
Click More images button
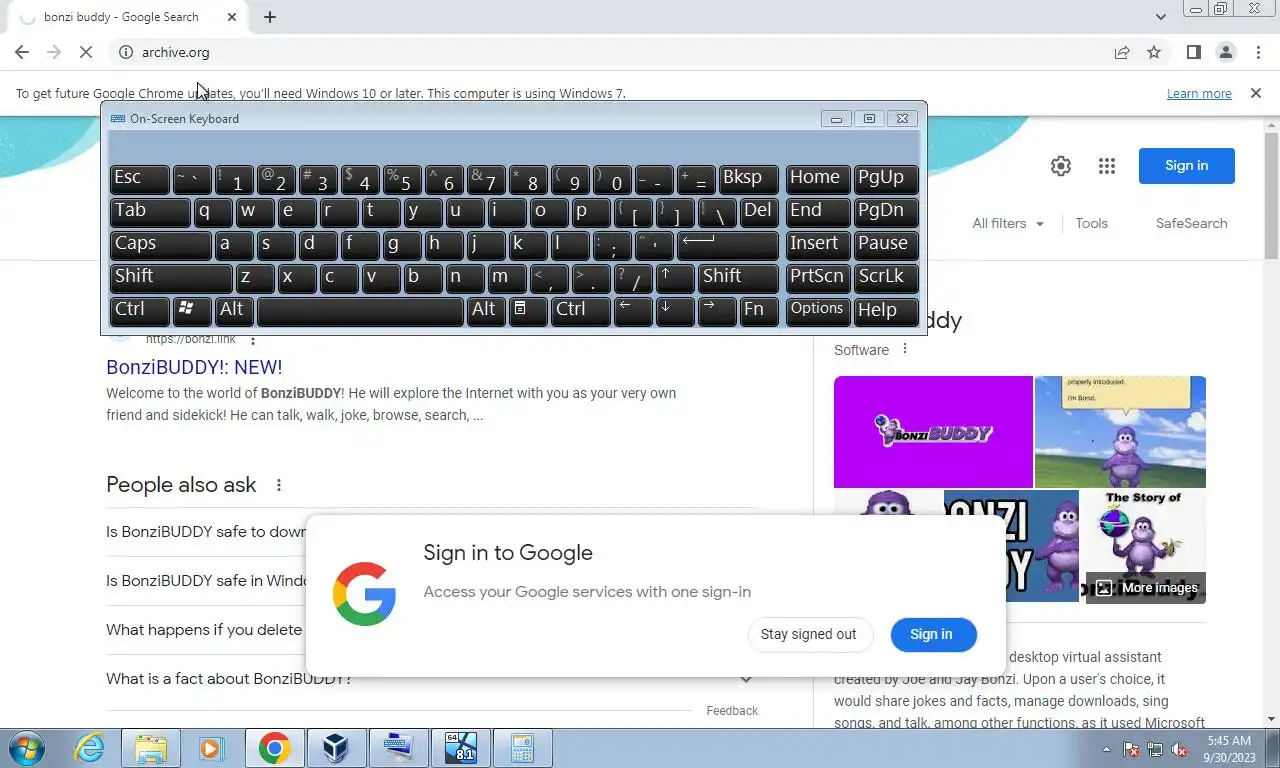coord(1146,588)
